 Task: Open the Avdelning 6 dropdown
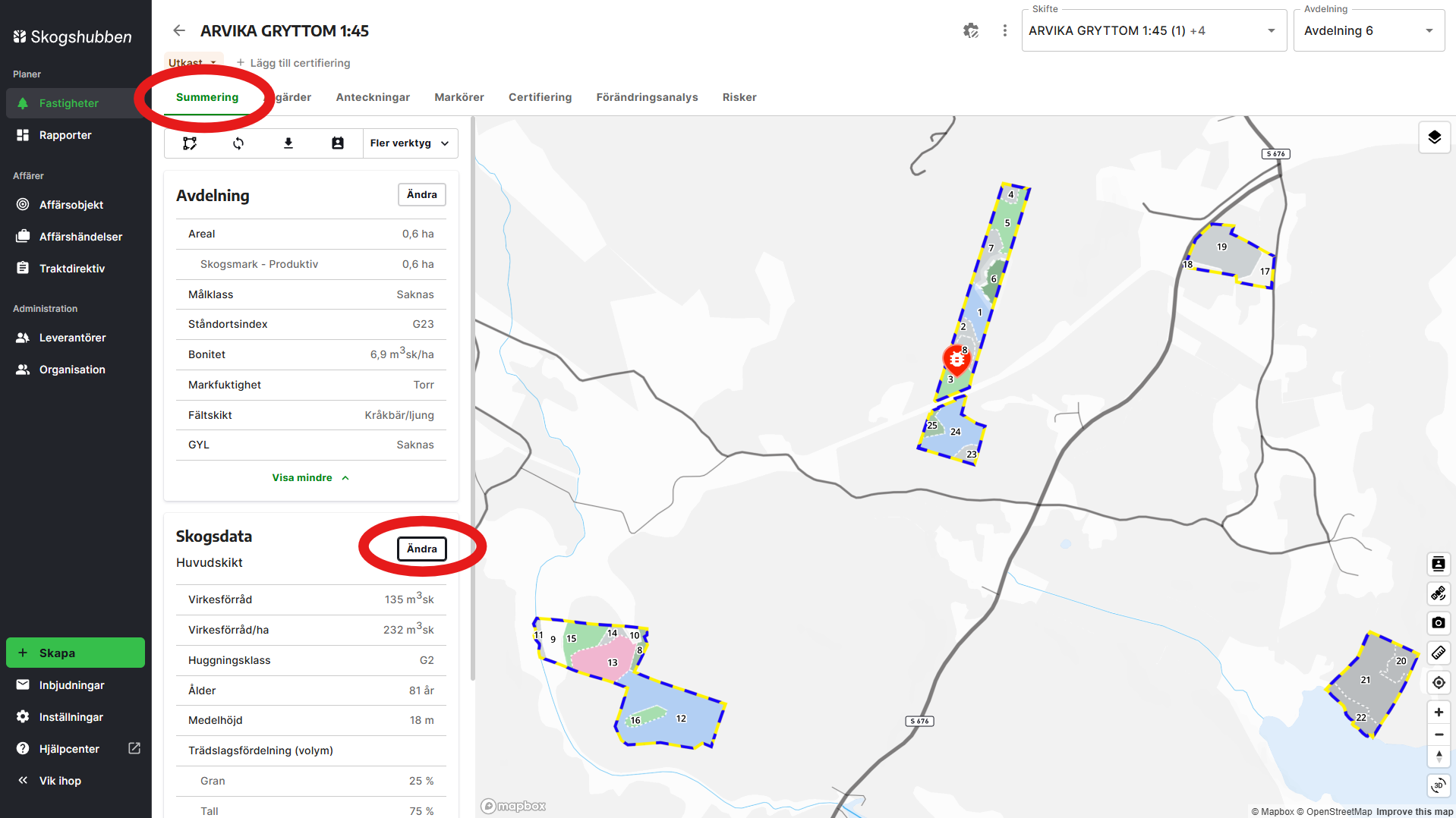coord(1369,30)
